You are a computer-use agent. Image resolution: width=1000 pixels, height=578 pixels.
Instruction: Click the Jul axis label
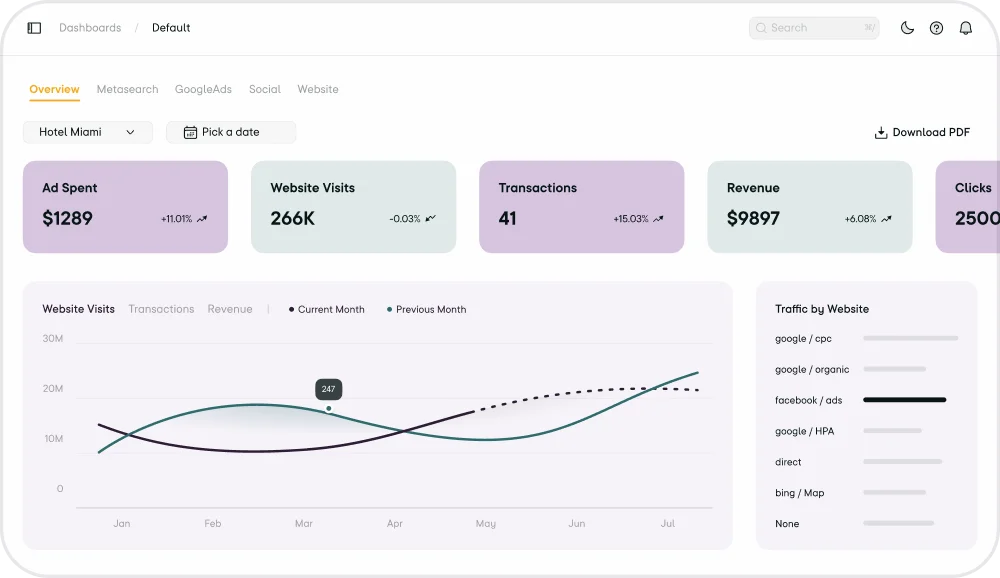[668, 523]
